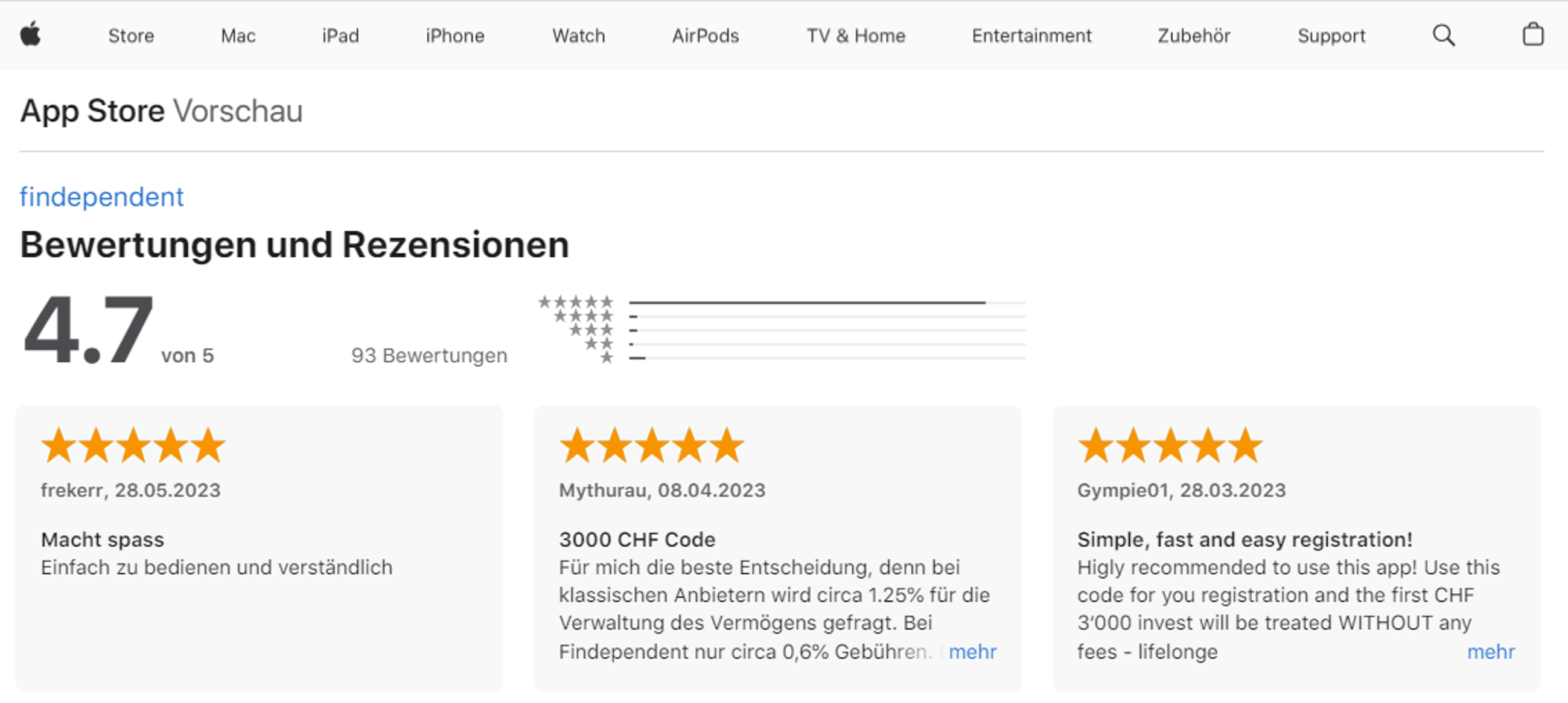Open the findependent developer link

click(101, 197)
